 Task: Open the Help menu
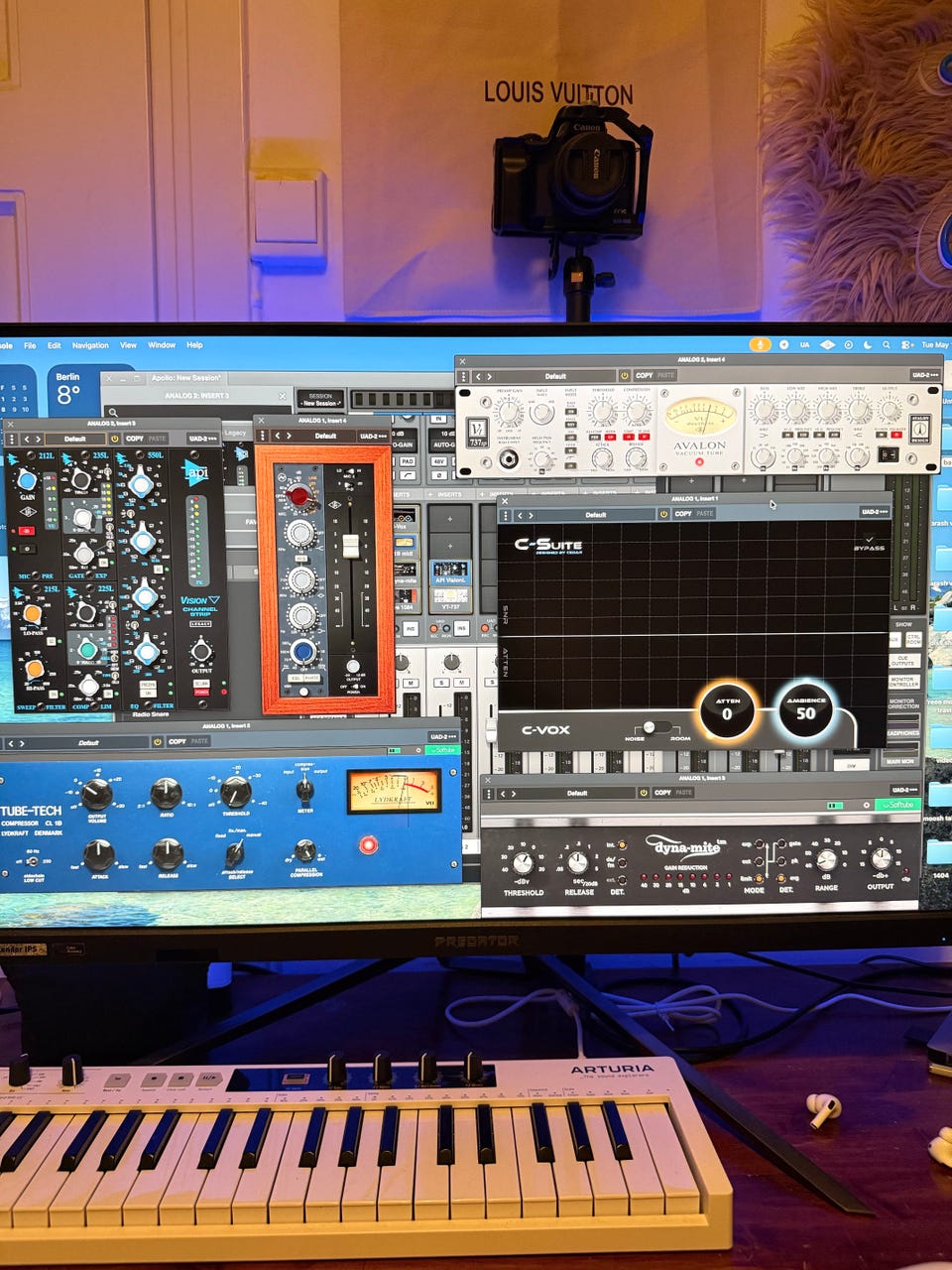click(x=194, y=345)
